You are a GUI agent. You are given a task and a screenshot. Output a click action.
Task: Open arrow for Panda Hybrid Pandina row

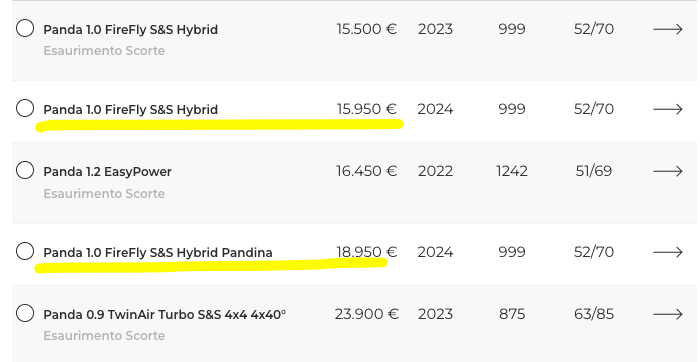pyautogui.click(x=668, y=252)
